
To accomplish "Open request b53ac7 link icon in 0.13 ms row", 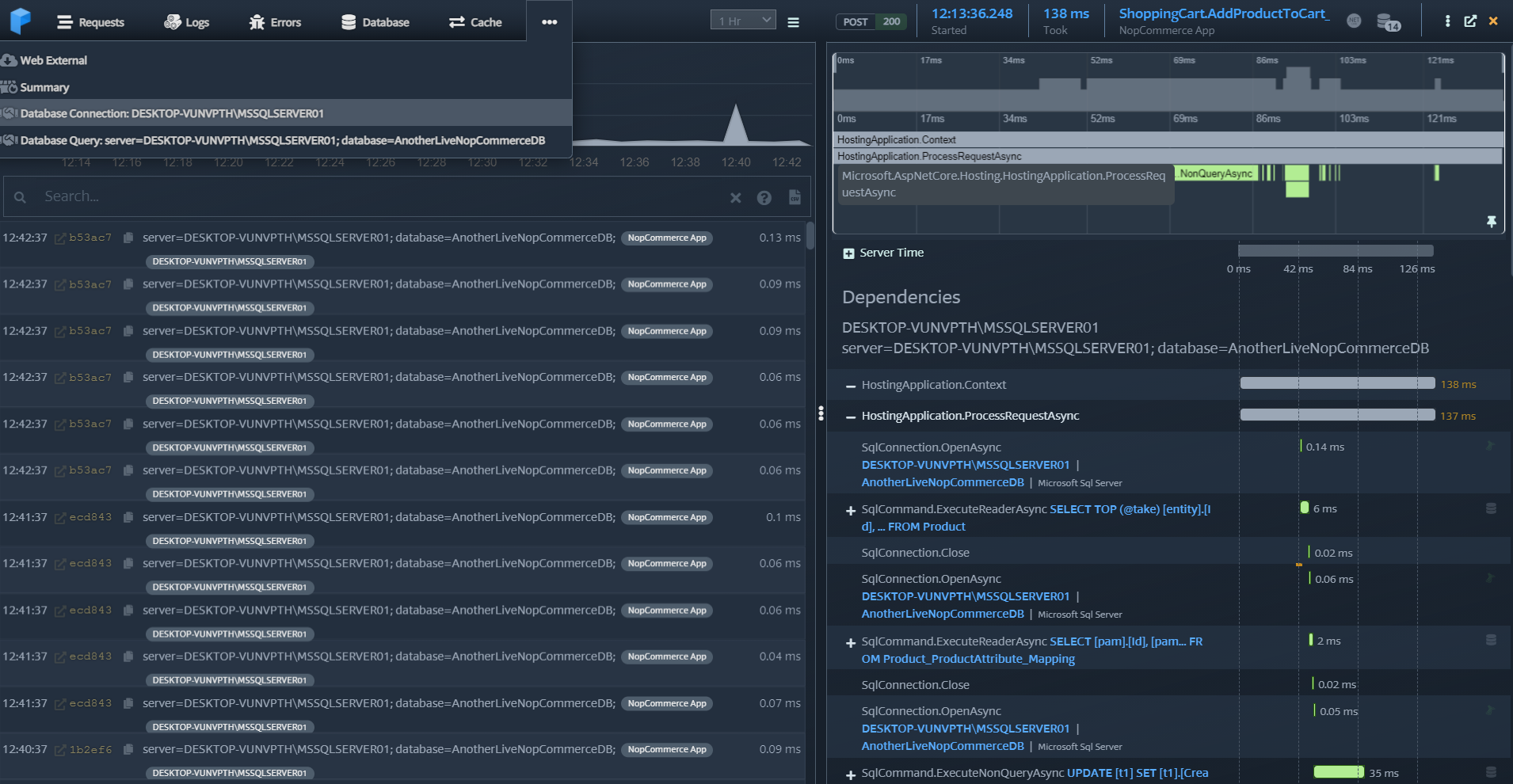I will 60,238.
